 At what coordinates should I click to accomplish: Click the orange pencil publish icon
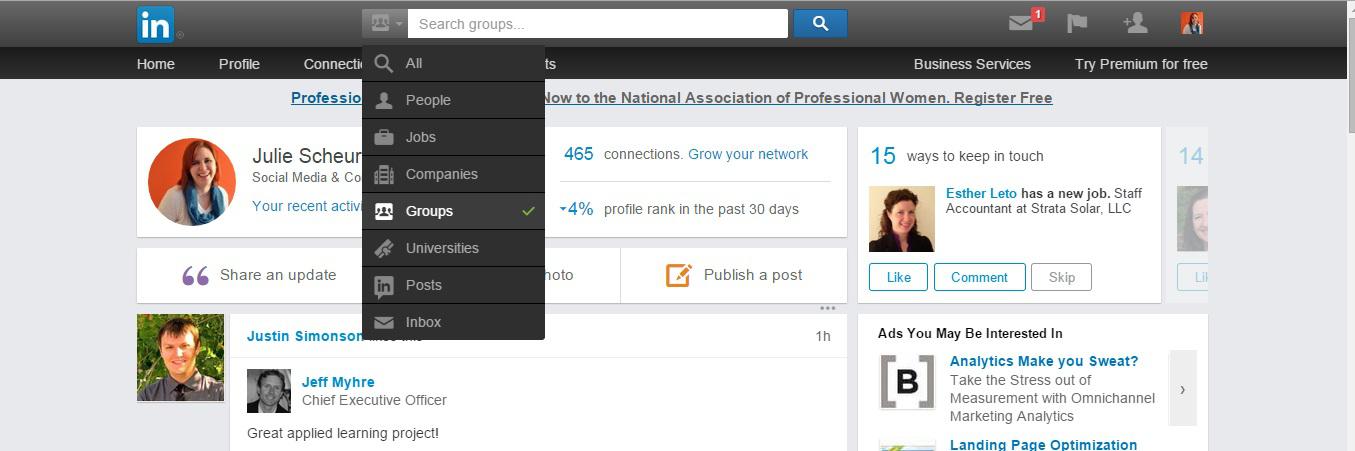[x=679, y=275]
